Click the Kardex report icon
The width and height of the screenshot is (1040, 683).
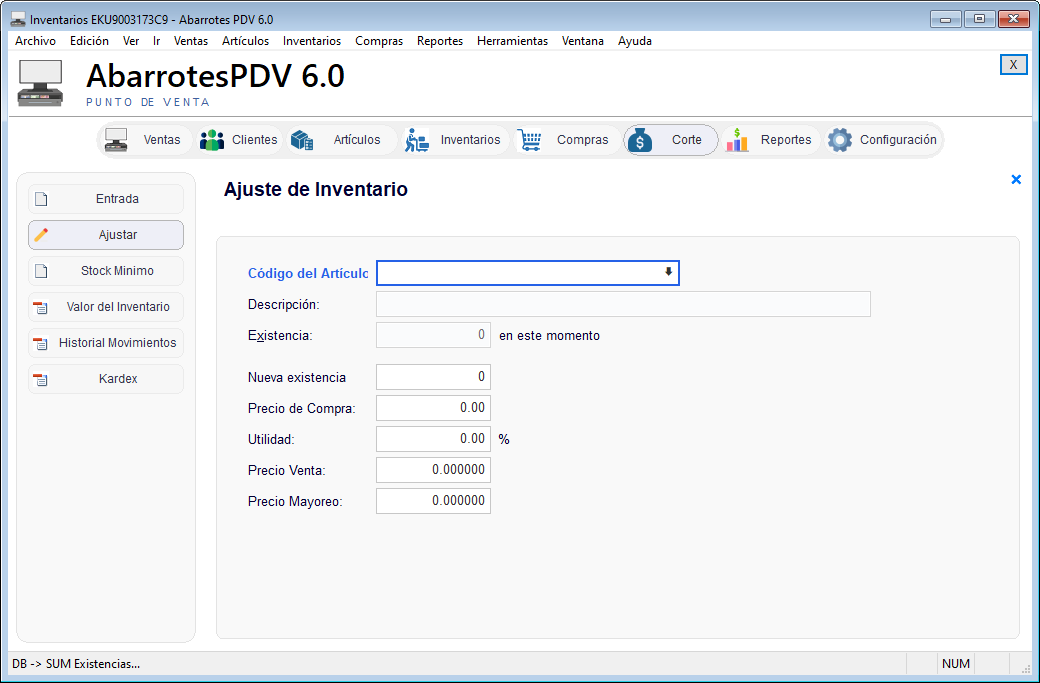click(41, 379)
